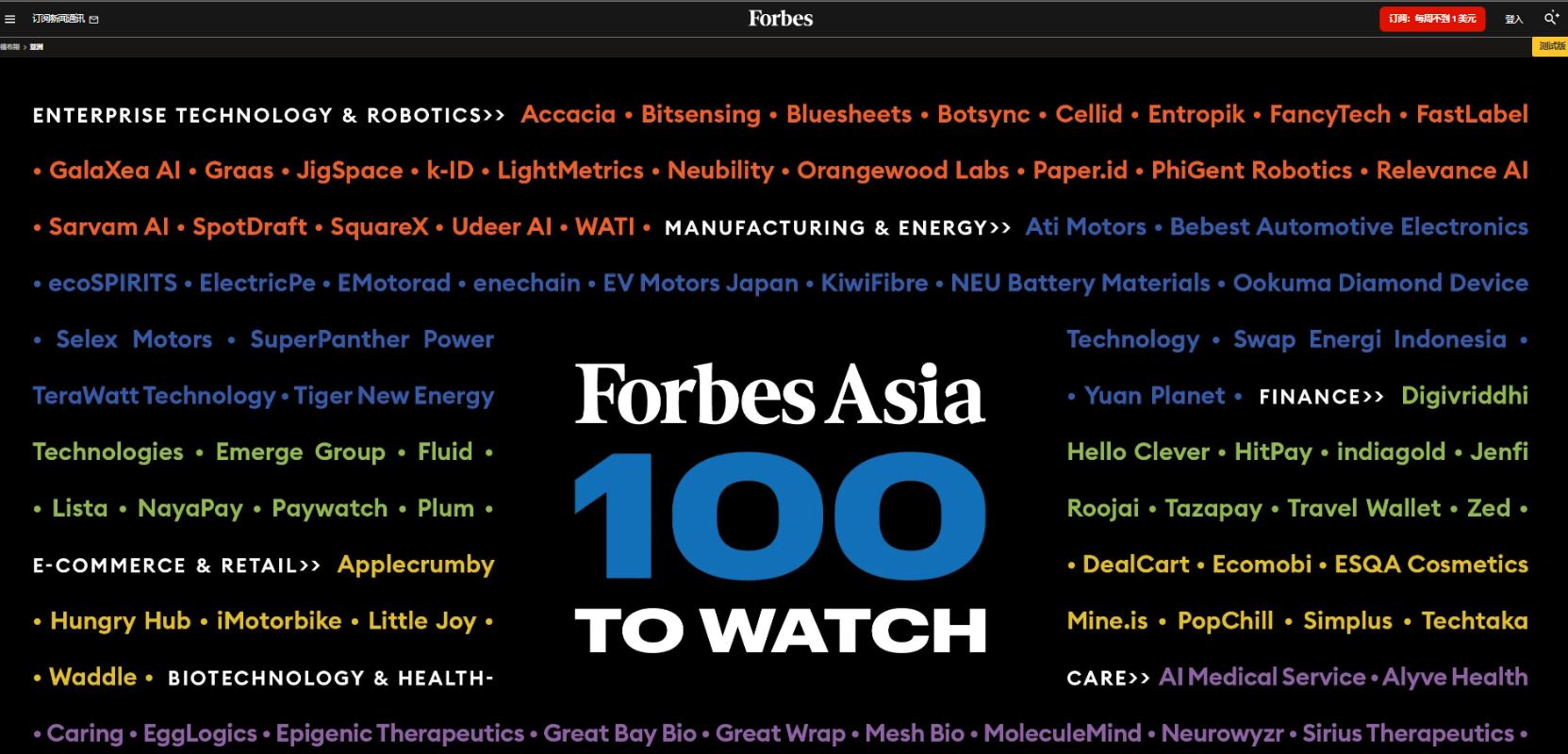Go to 福布斯 breadcrumb link

(x=9, y=46)
